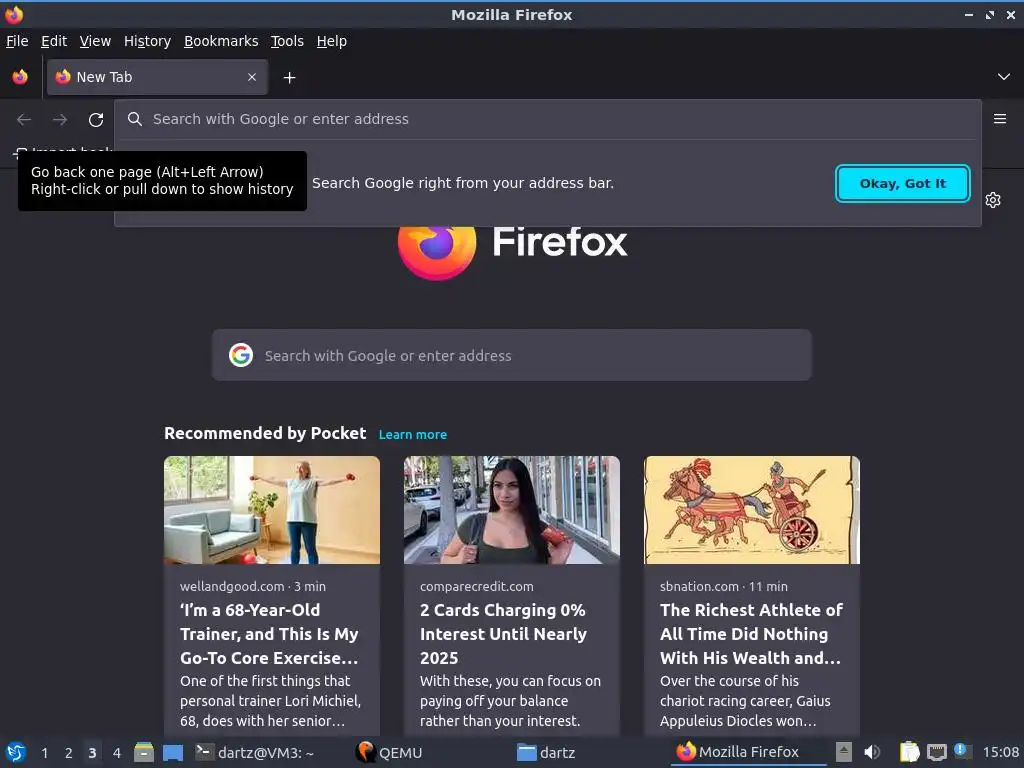Open the Bookmarks menu
This screenshot has height=768, width=1024.
point(221,41)
